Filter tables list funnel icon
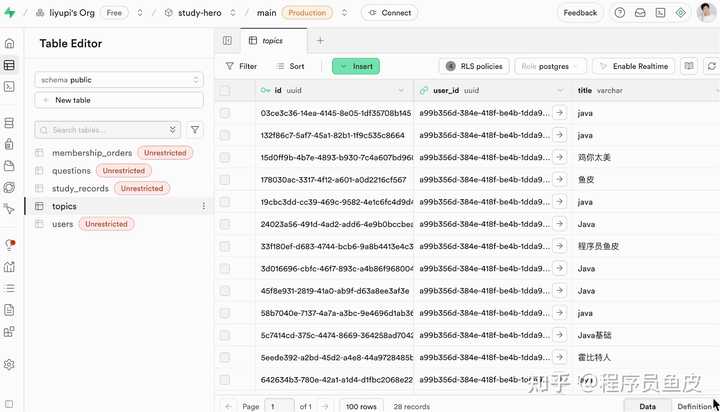 click(195, 130)
